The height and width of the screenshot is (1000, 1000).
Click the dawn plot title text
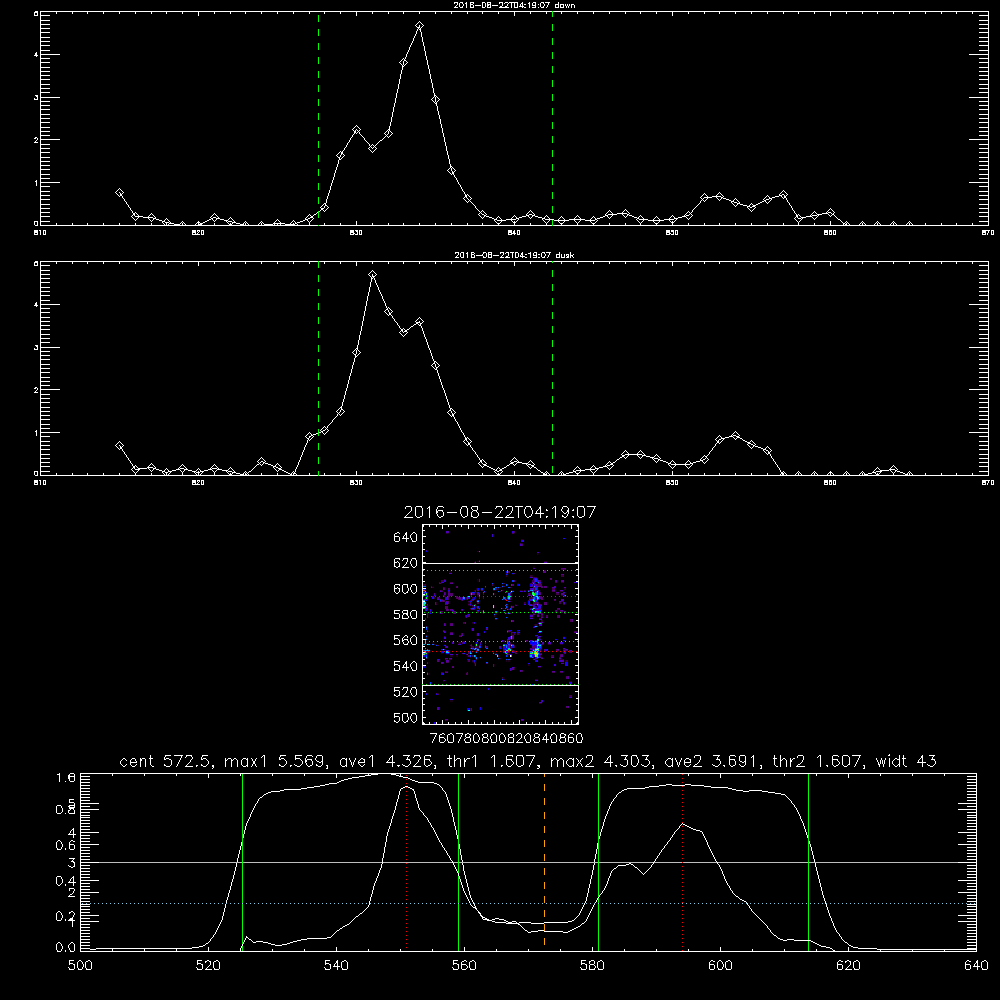click(514, 5)
